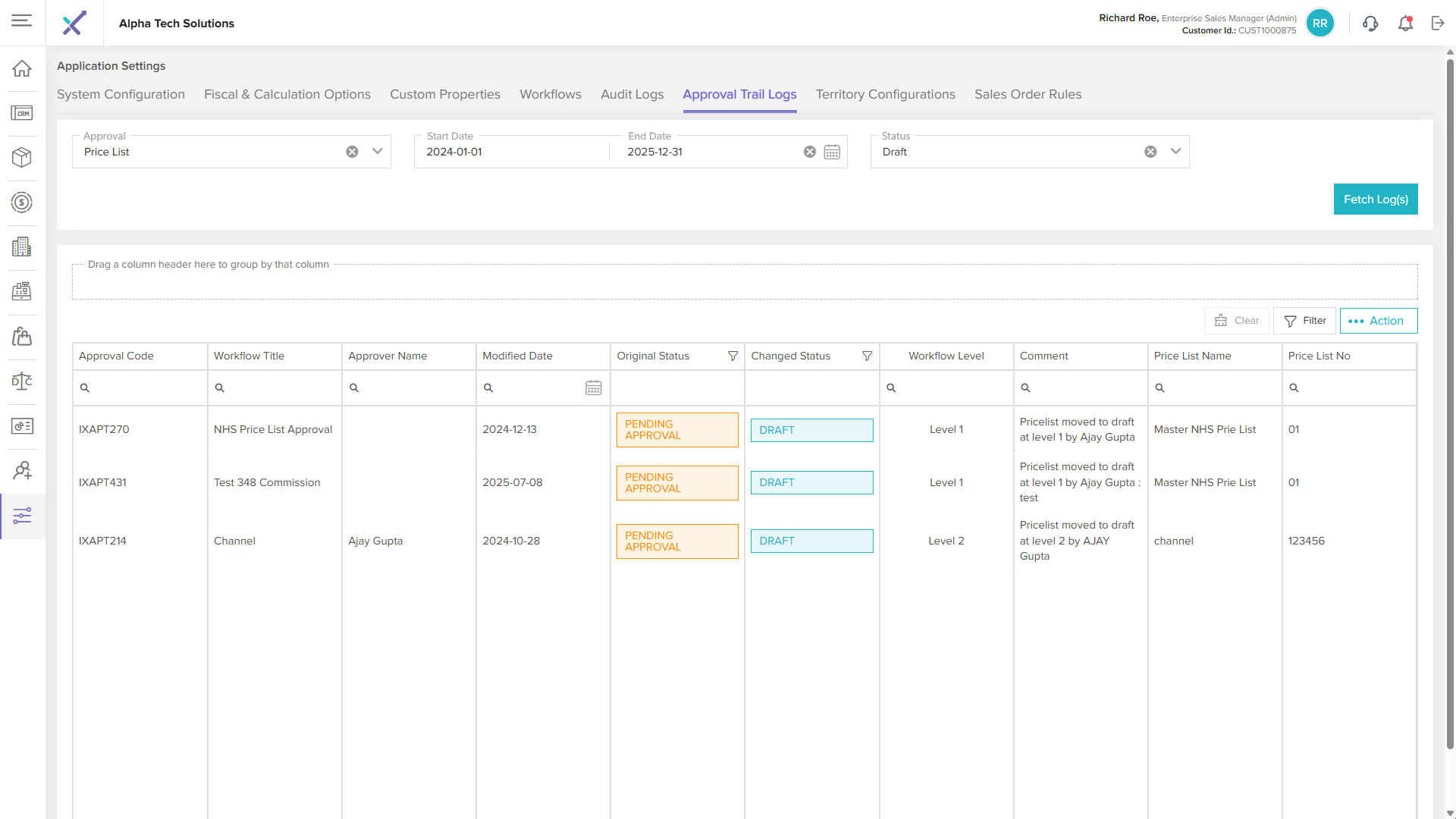Open the balance scale sidebar icon
1456x819 pixels.
coord(22,381)
